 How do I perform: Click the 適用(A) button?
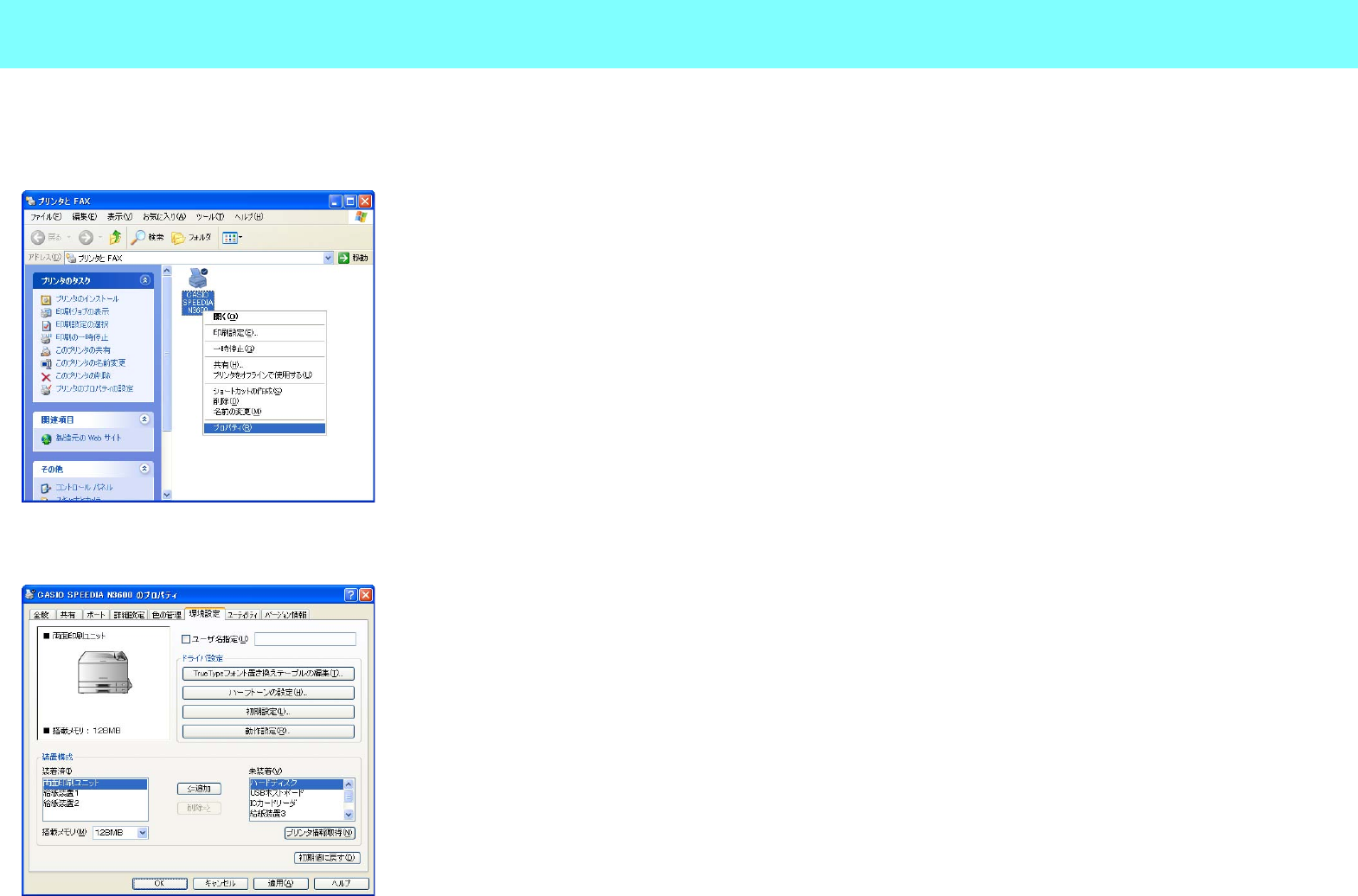(x=281, y=884)
